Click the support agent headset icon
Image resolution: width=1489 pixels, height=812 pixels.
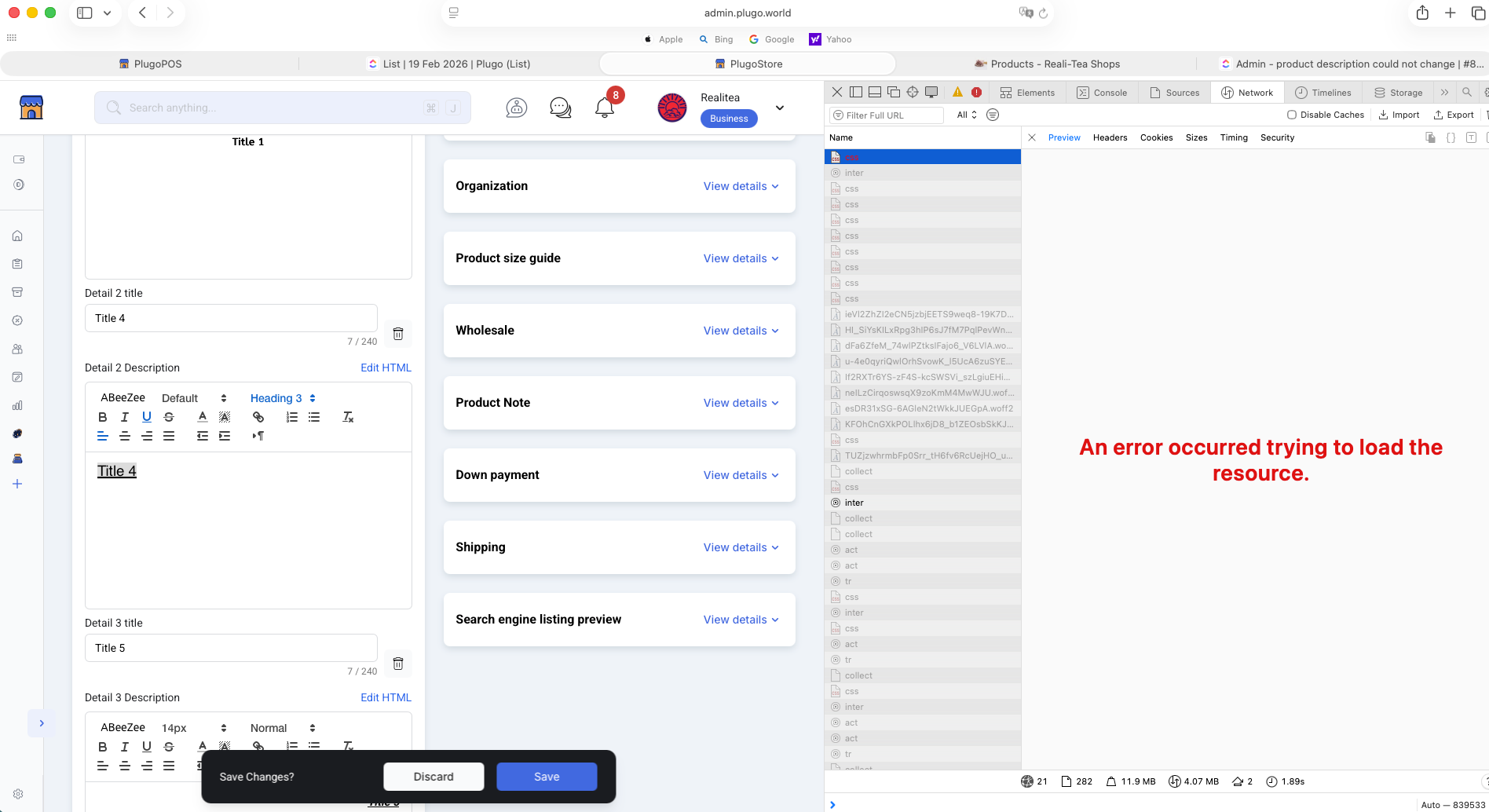pos(516,108)
